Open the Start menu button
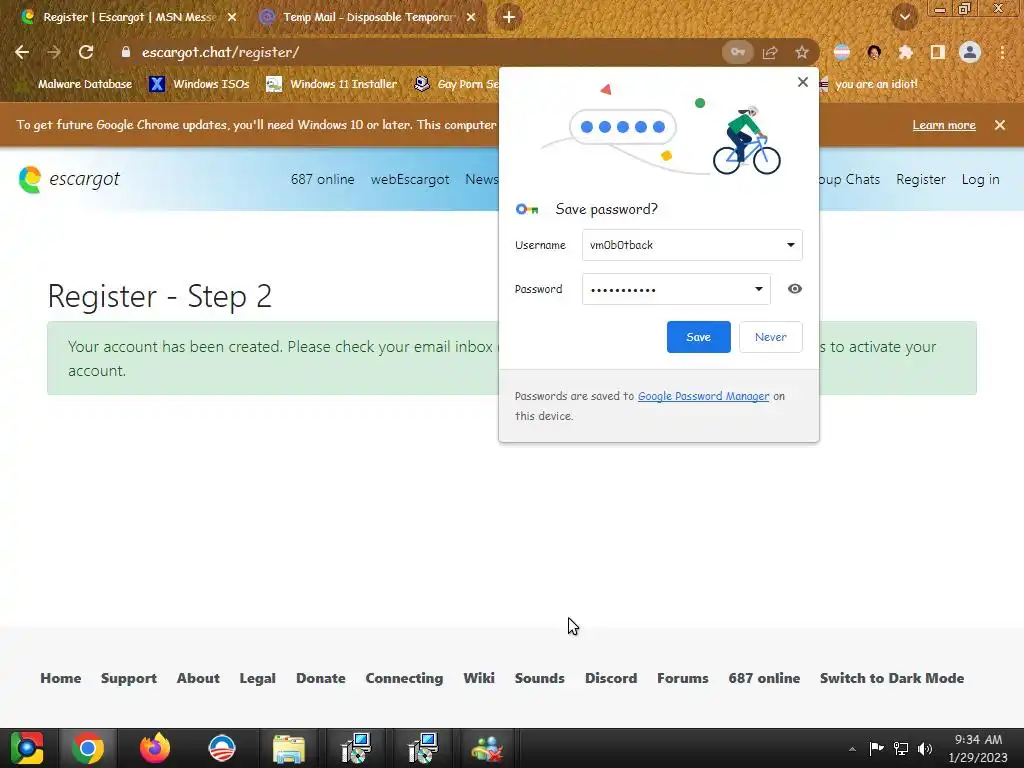The width and height of the screenshot is (1024, 768). click(27, 748)
